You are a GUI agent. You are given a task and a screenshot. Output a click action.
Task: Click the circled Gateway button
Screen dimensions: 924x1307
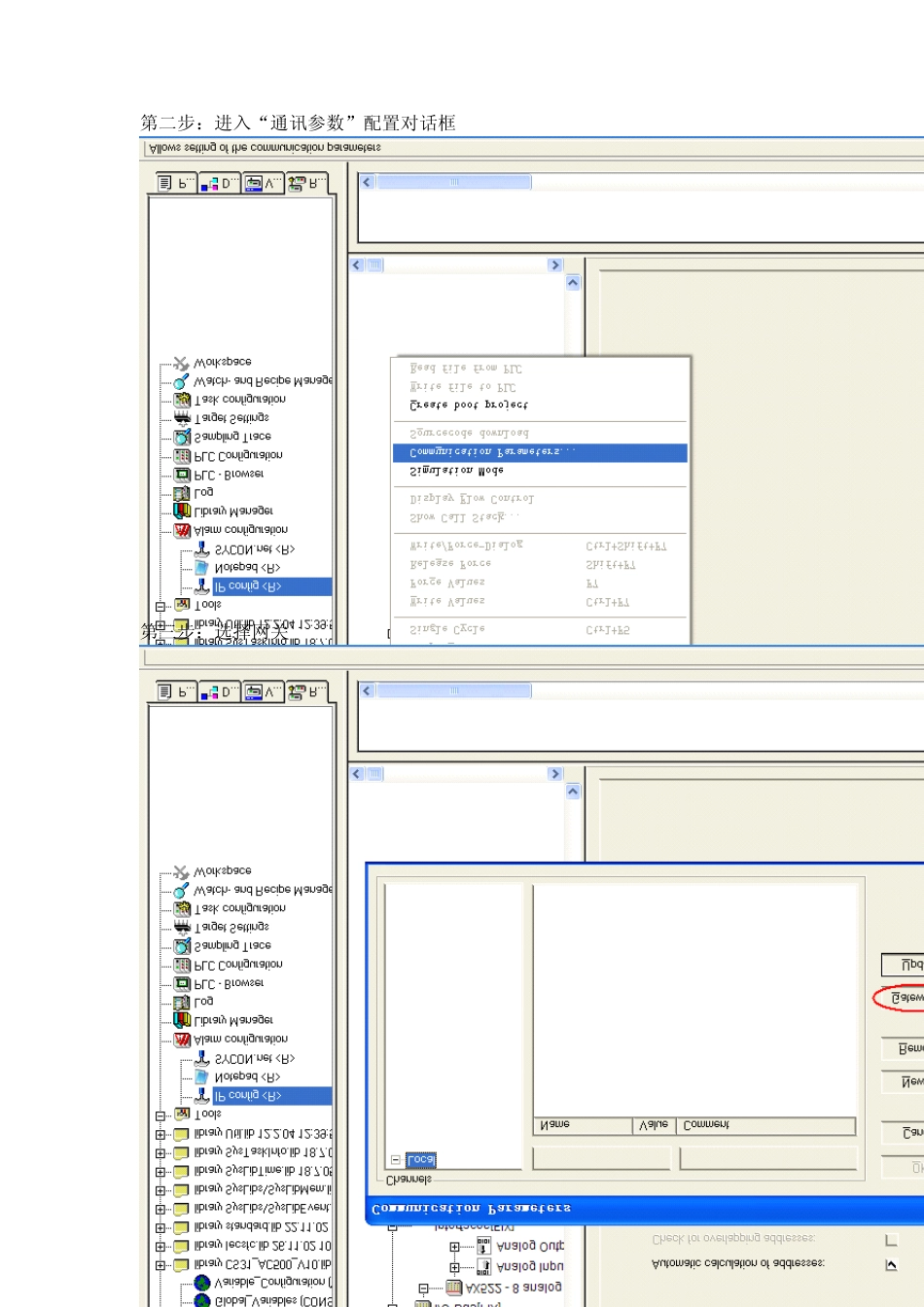pyautogui.click(x=905, y=998)
